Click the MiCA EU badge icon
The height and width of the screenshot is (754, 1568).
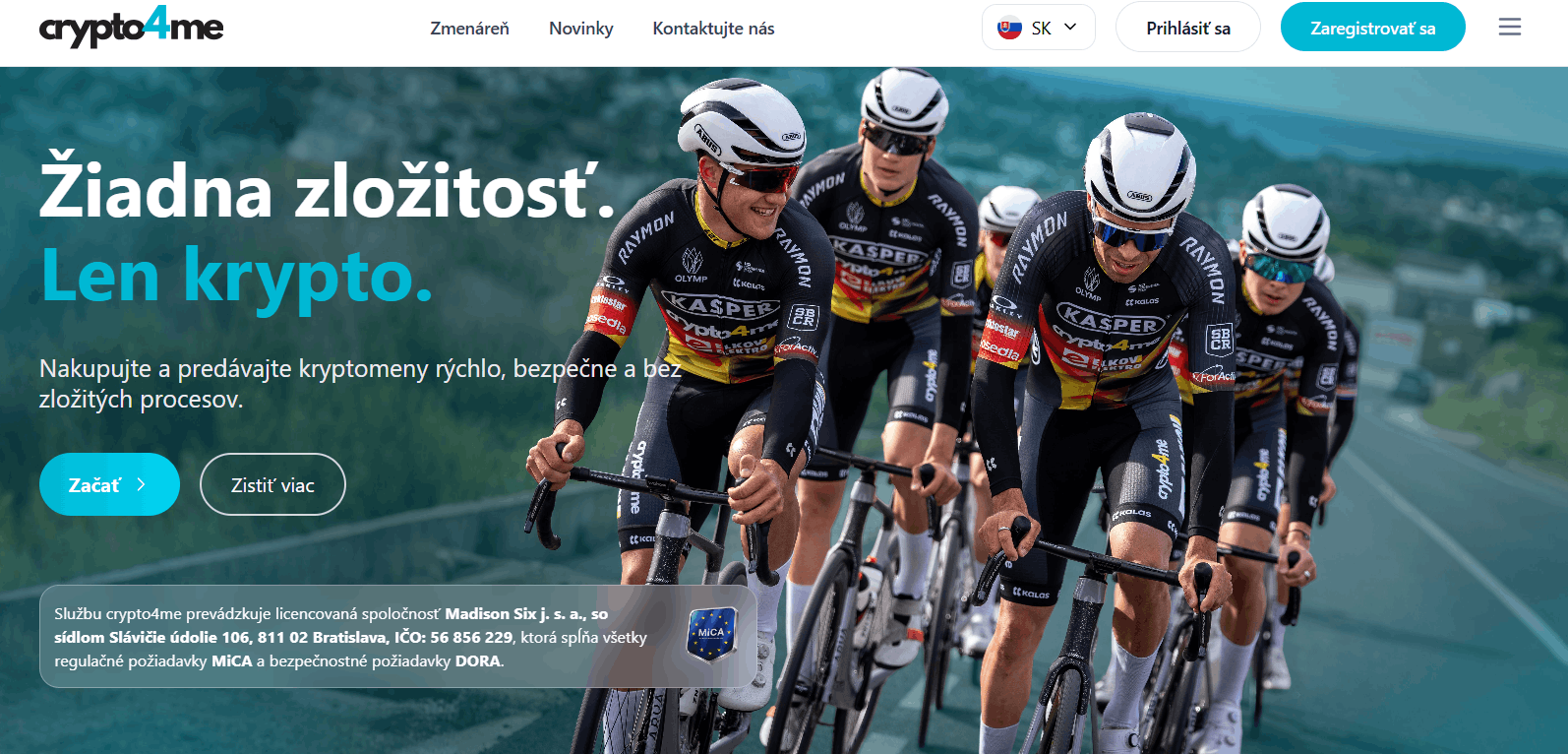click(711, 634)
